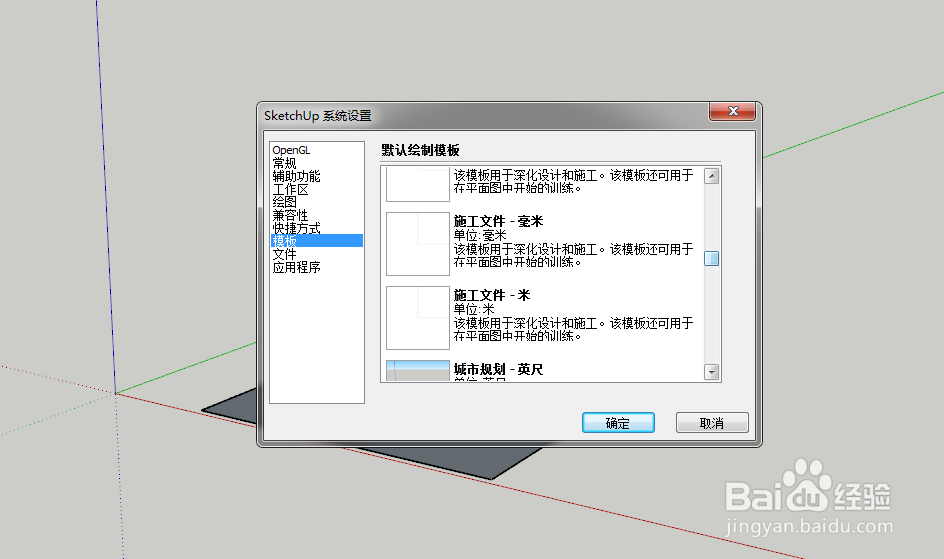Click the 默认绘制模板 heading
The image size is (944, 559).
coord(420,150)
